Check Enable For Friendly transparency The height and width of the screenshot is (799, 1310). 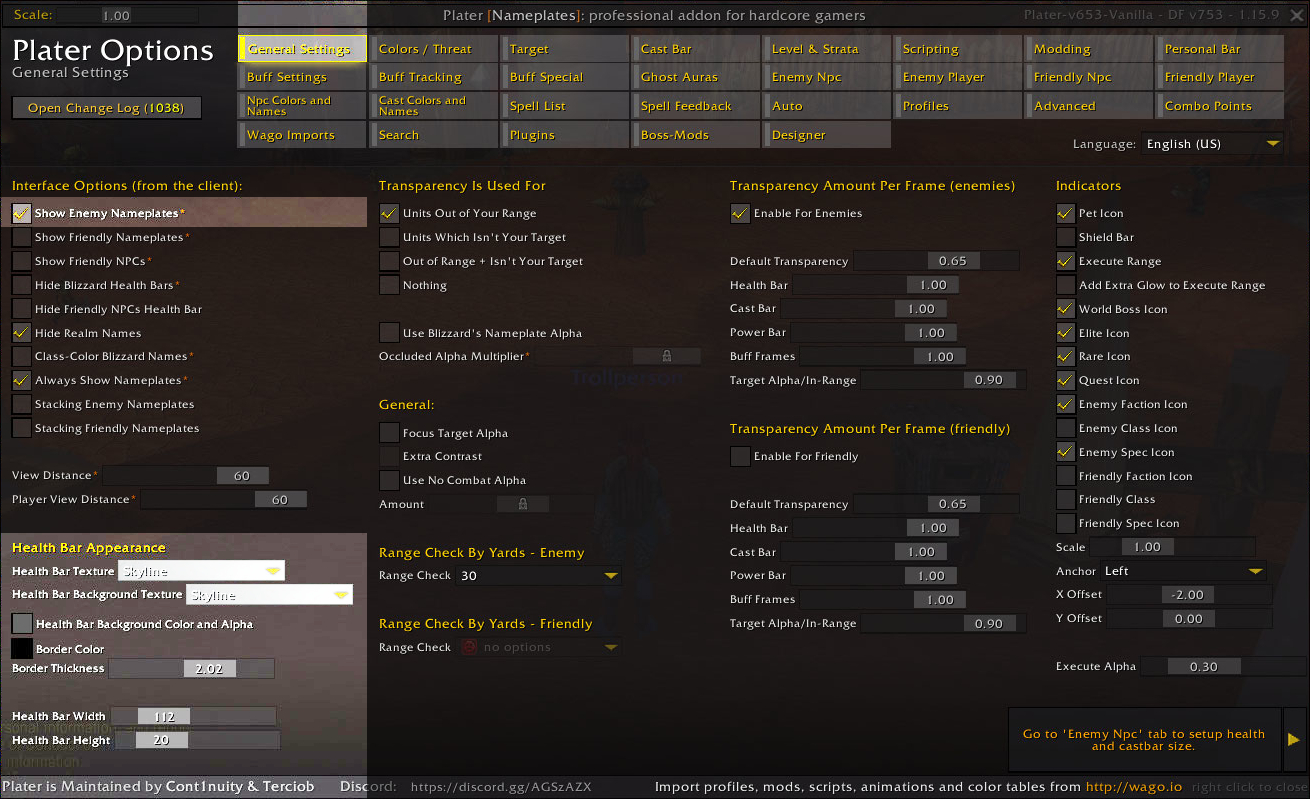(x=740, y=456)
